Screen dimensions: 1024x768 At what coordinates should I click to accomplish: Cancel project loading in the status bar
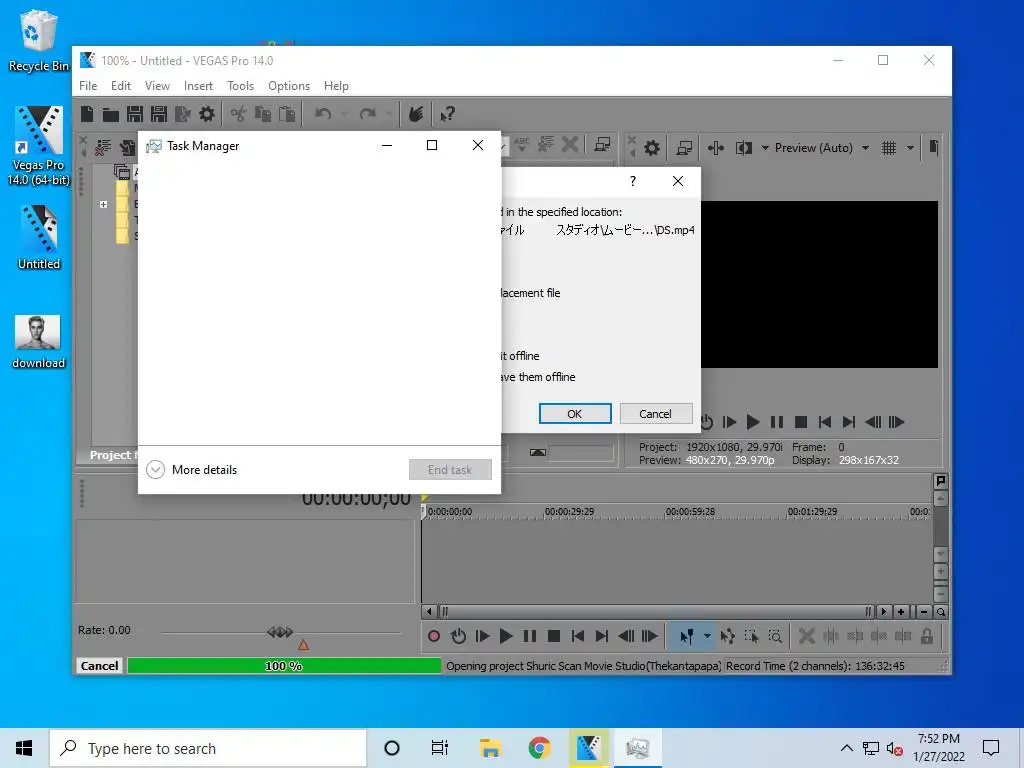coord(99,665)
